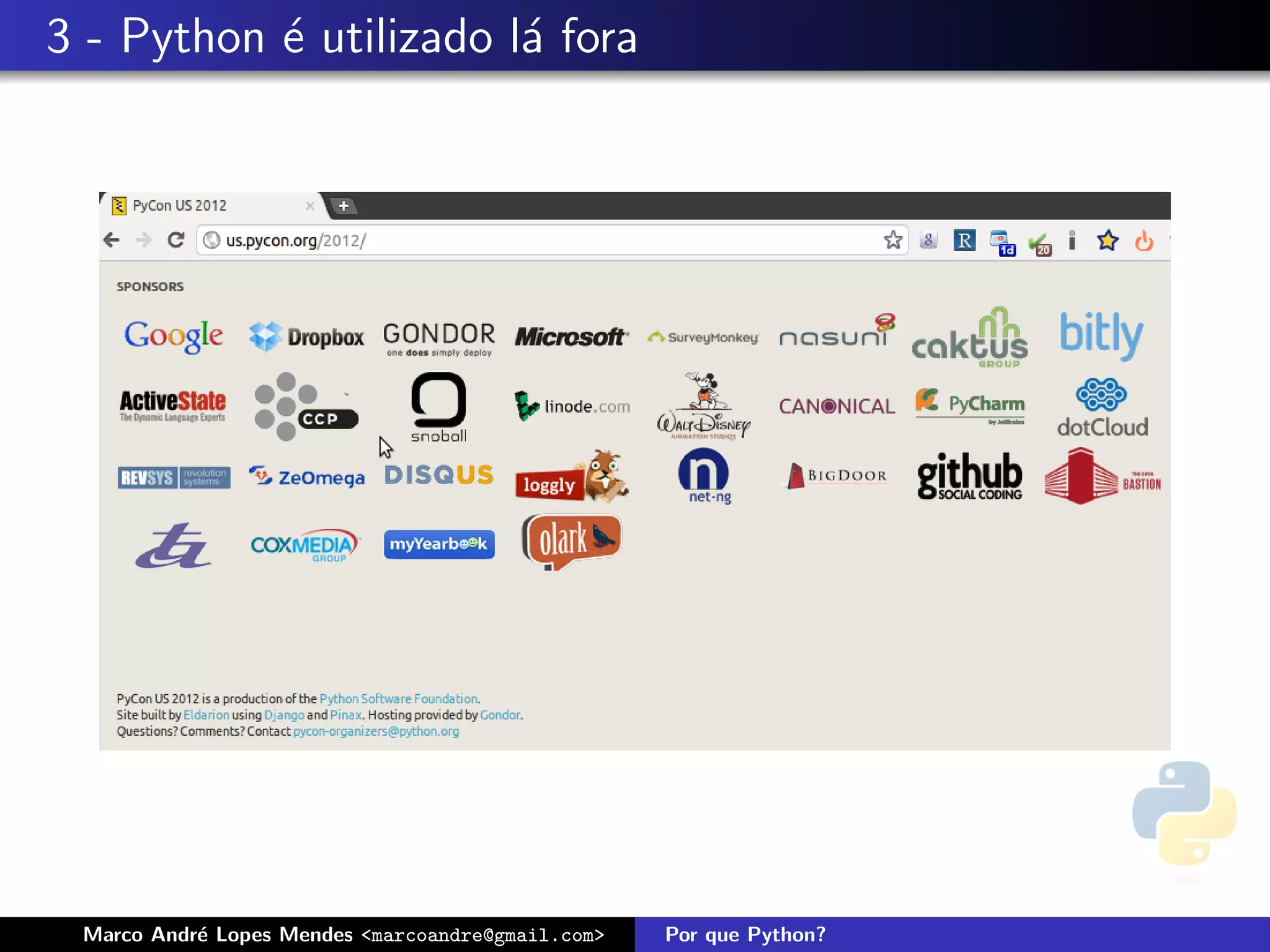This screenshot has height=952, width=1270.
Task: Open the myYearbook sponsor logo
Action: pyautogui.click(x=439, y=544)
